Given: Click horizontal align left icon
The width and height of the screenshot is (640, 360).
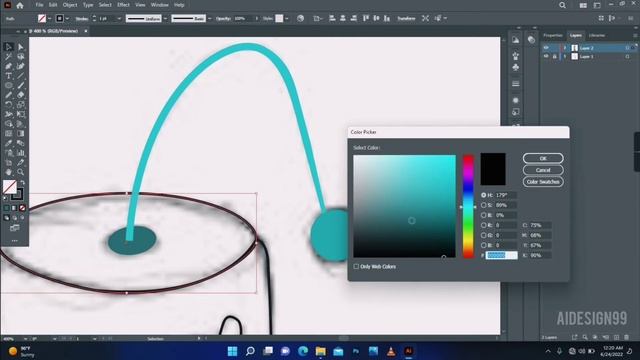Looking at the screenshot, I should click(x=332, y=18).
